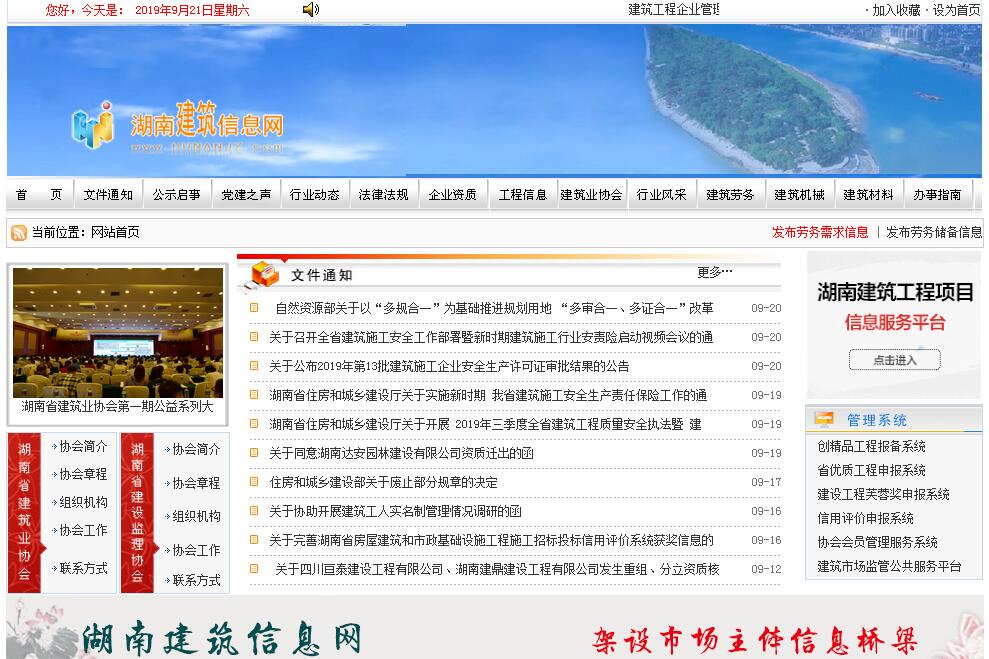Screen dimensions: 989x659
Task: Open 企业资质 menu item
Action: point(452,195)
